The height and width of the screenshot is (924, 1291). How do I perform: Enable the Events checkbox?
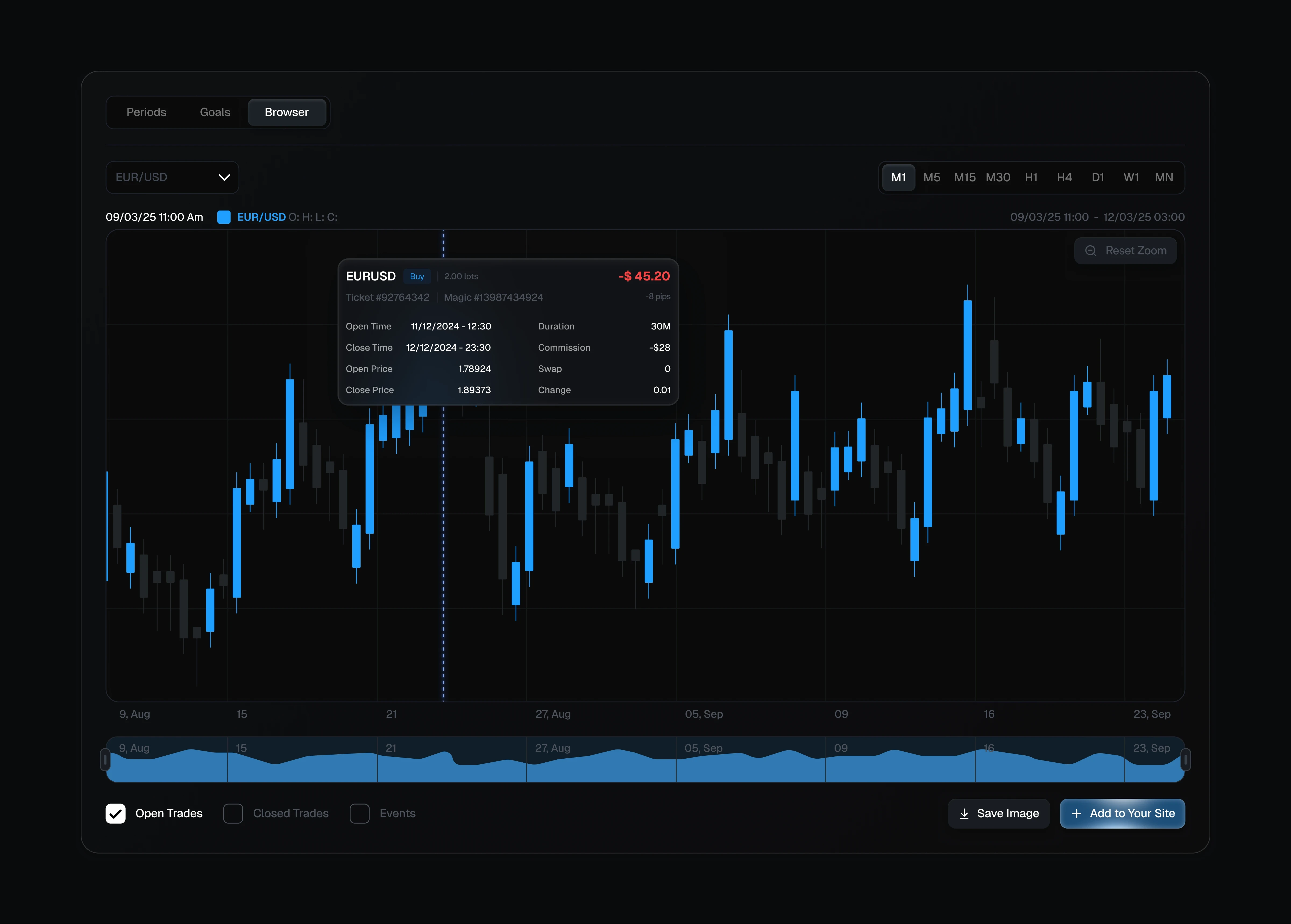pyautogui.click(x=359, y=814)
